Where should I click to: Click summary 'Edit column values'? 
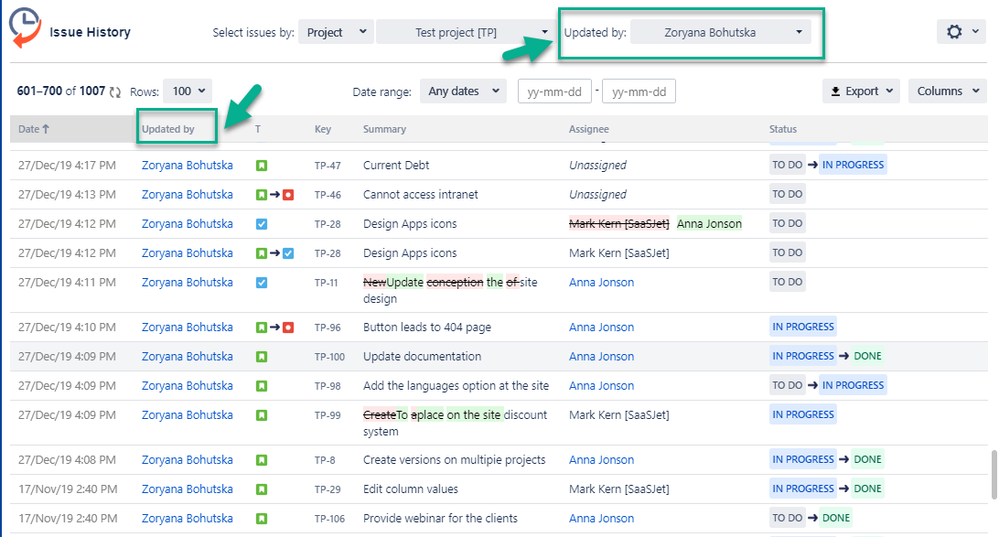(410, 489)
